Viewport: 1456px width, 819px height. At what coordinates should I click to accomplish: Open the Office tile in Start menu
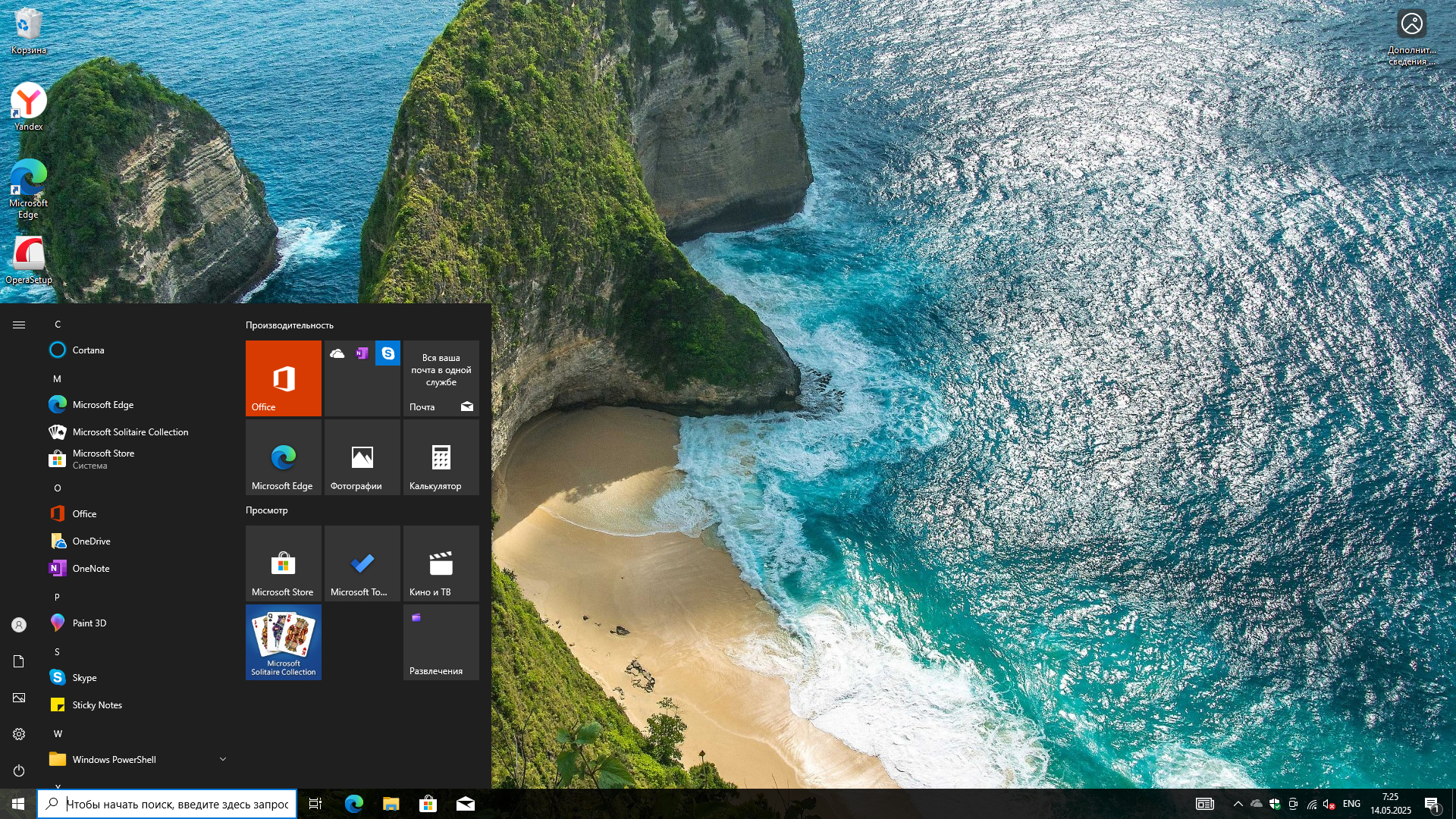(283, 378)
